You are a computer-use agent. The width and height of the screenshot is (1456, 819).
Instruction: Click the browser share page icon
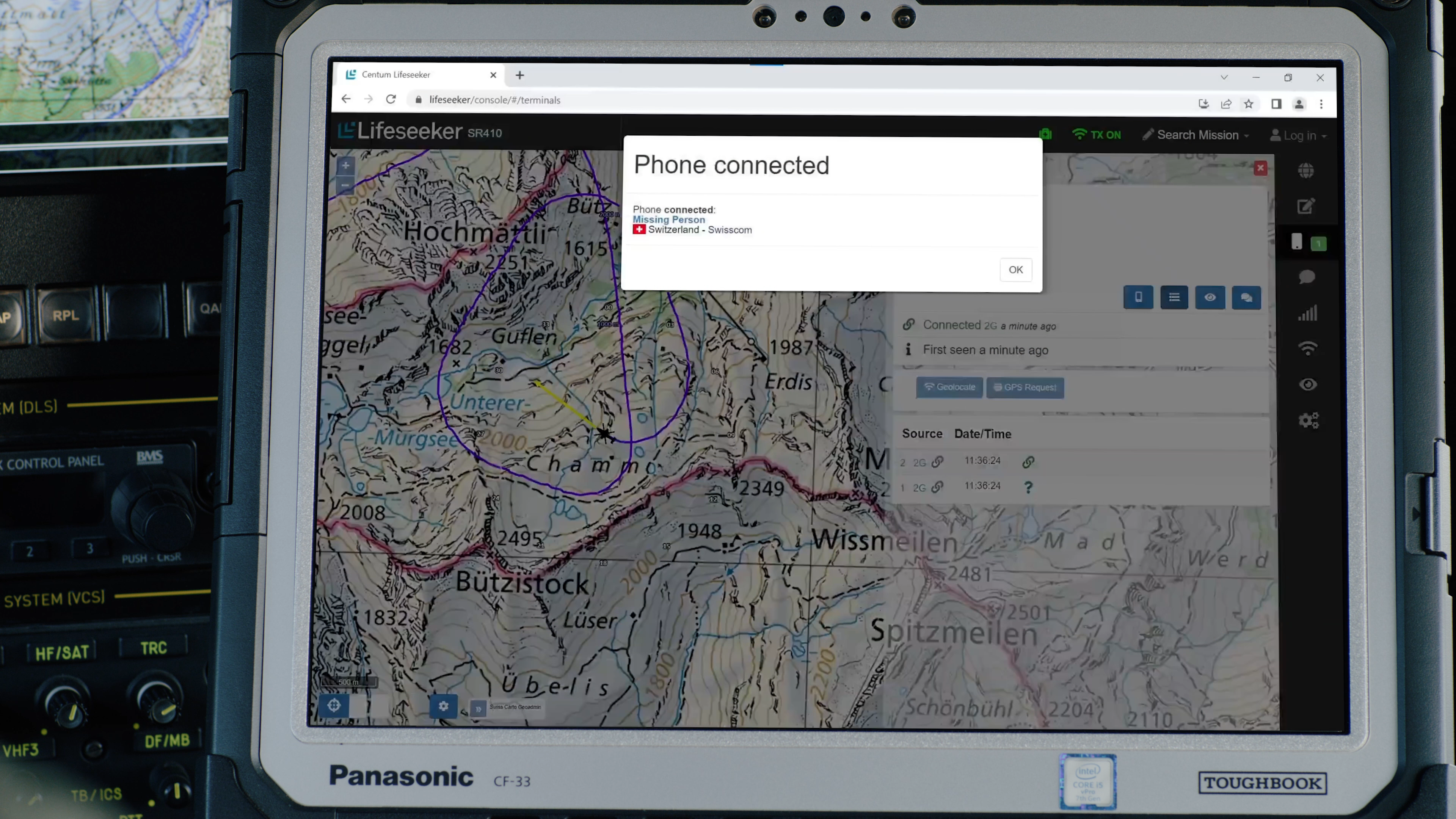(x=1226, y=104)
